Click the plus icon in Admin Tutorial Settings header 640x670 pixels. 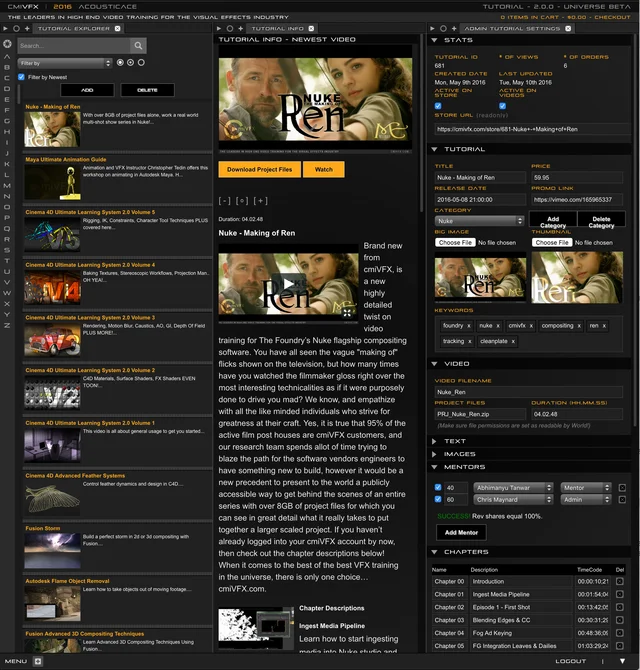454,29
